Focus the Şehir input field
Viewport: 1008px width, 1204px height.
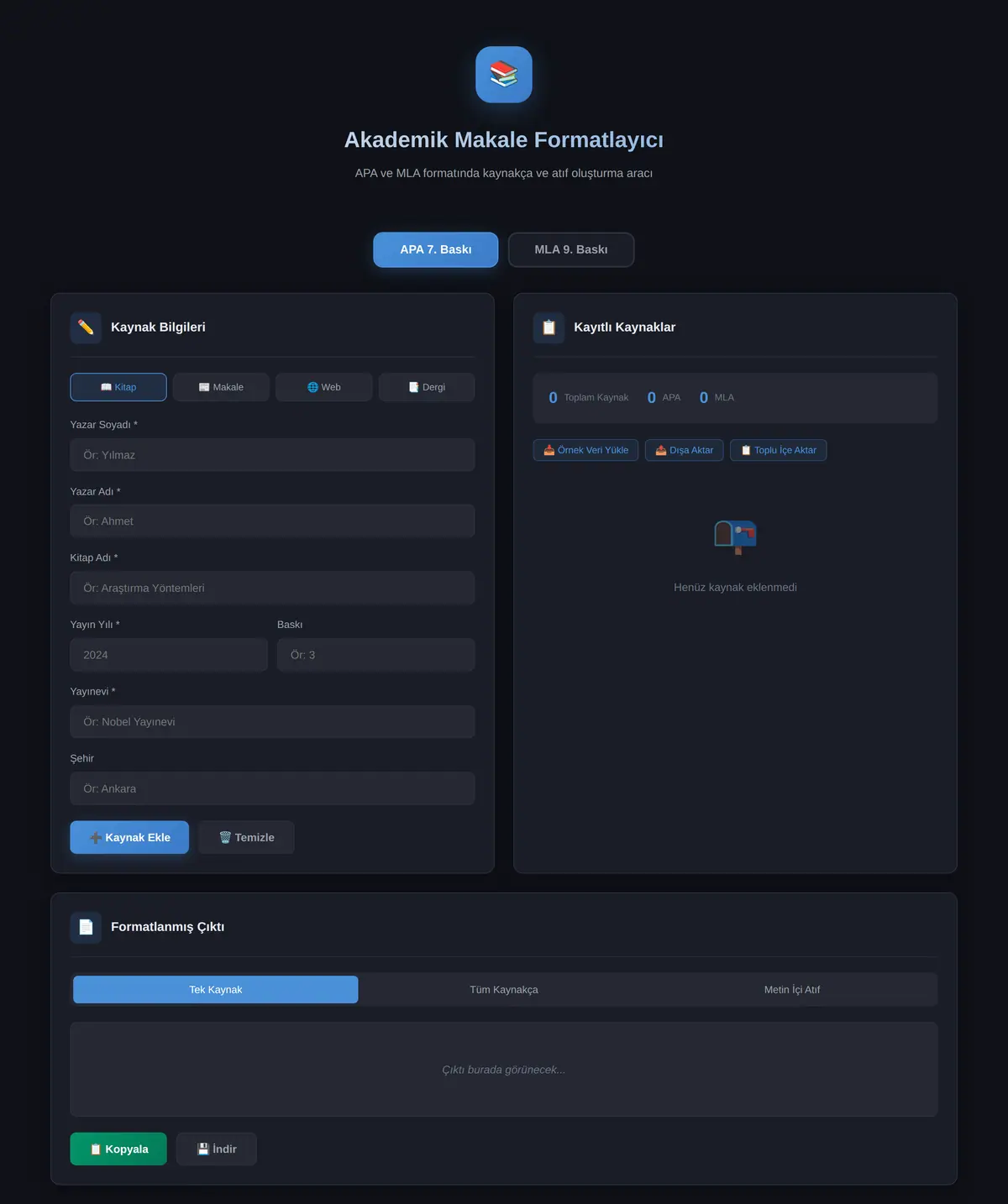click(272, 789)
